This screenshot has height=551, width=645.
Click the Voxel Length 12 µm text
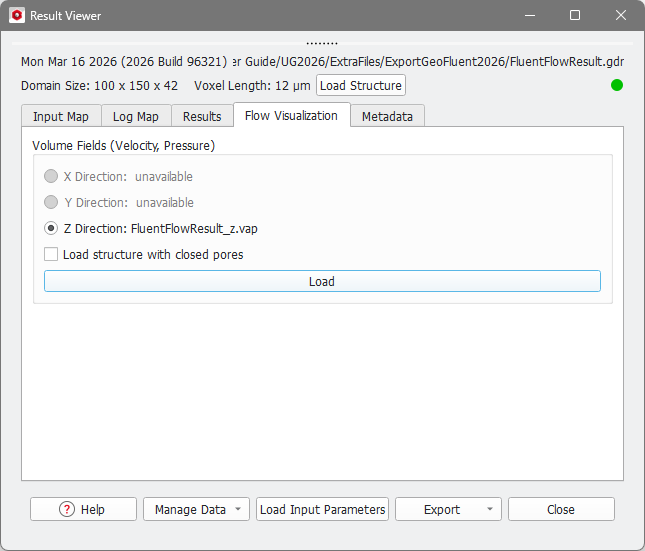point(252,86)
